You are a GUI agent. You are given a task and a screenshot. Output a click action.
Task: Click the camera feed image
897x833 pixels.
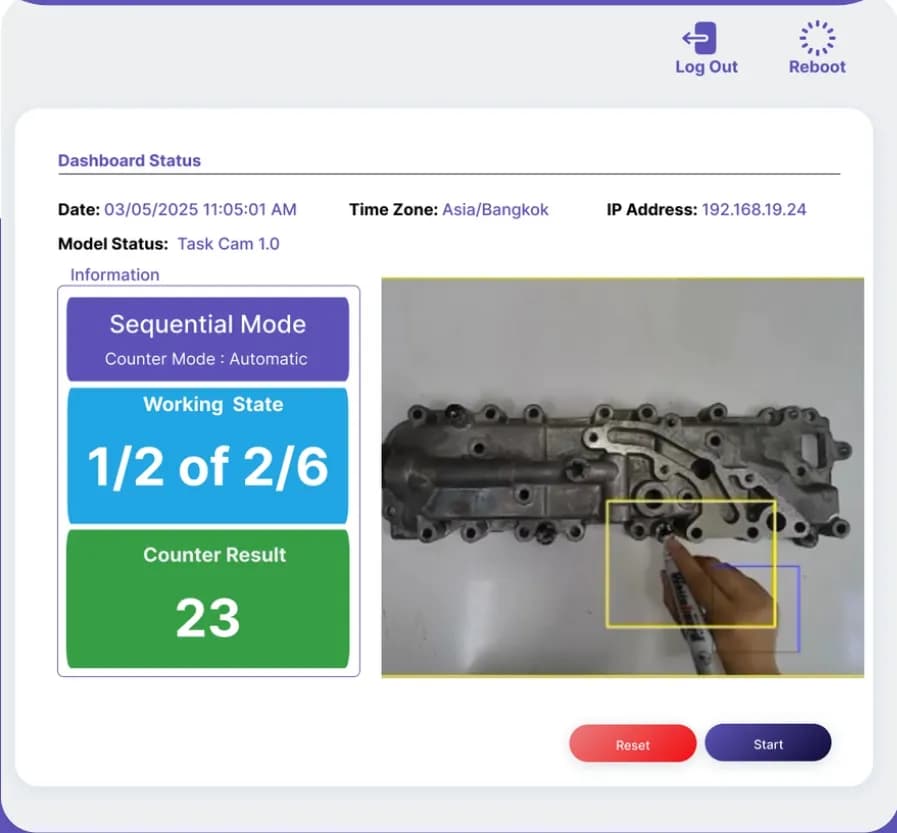622,478
